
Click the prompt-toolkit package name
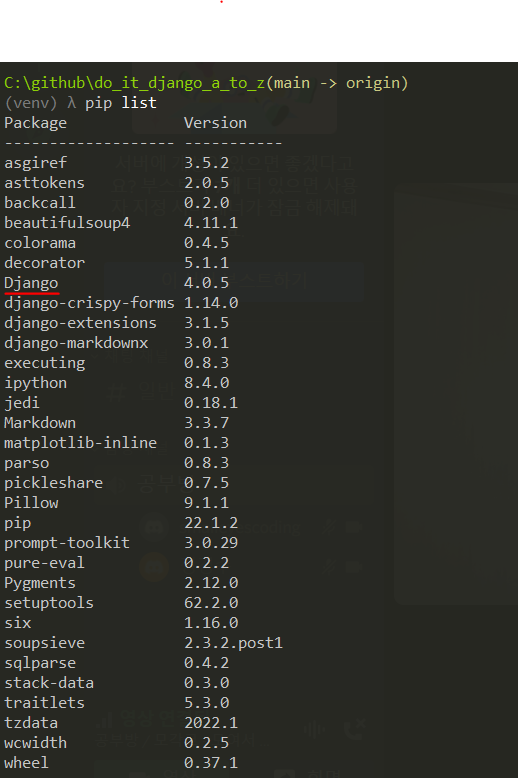[x=67, y=543]
